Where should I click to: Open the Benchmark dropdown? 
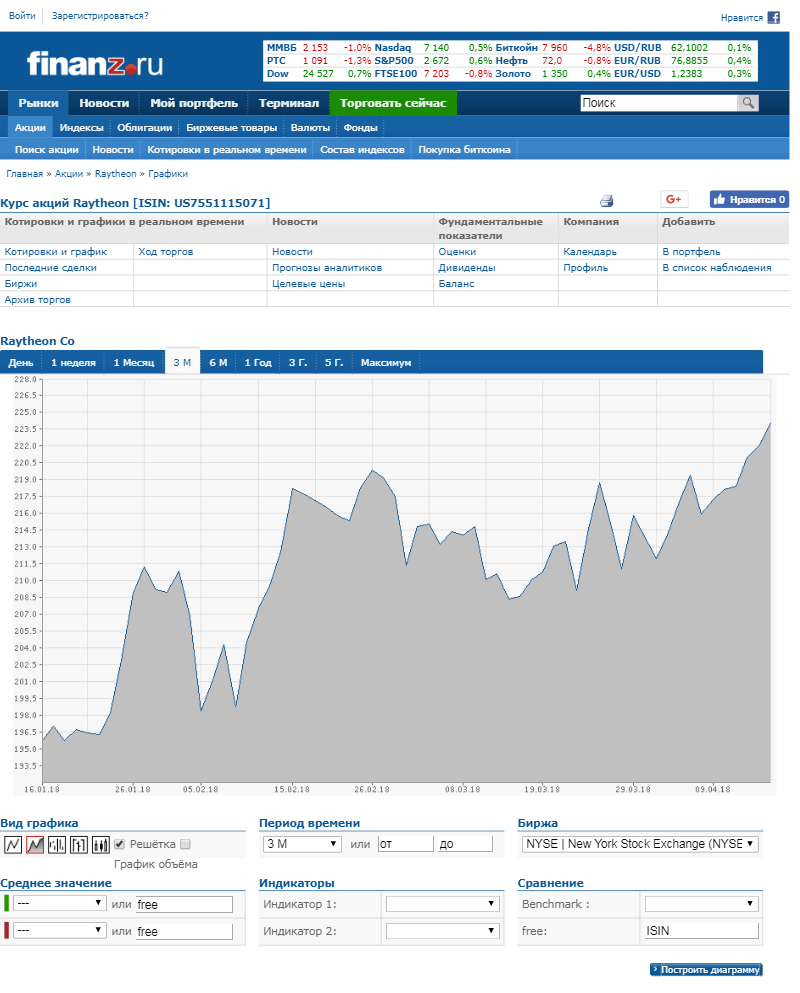click(701, 904)
